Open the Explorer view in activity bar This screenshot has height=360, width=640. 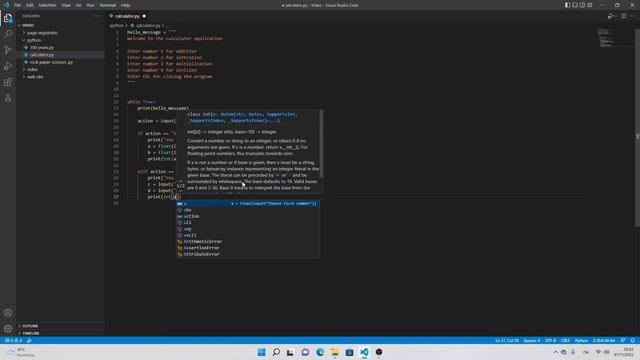[x=8, y=18]
